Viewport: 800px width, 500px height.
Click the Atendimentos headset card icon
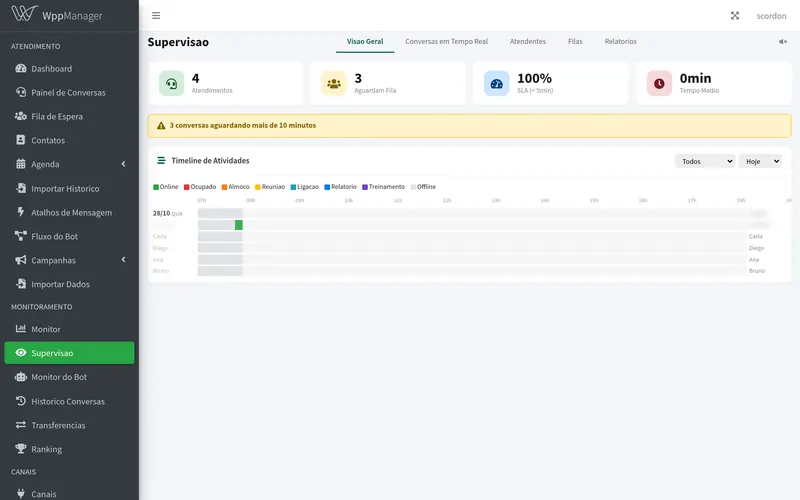point(171,83)
